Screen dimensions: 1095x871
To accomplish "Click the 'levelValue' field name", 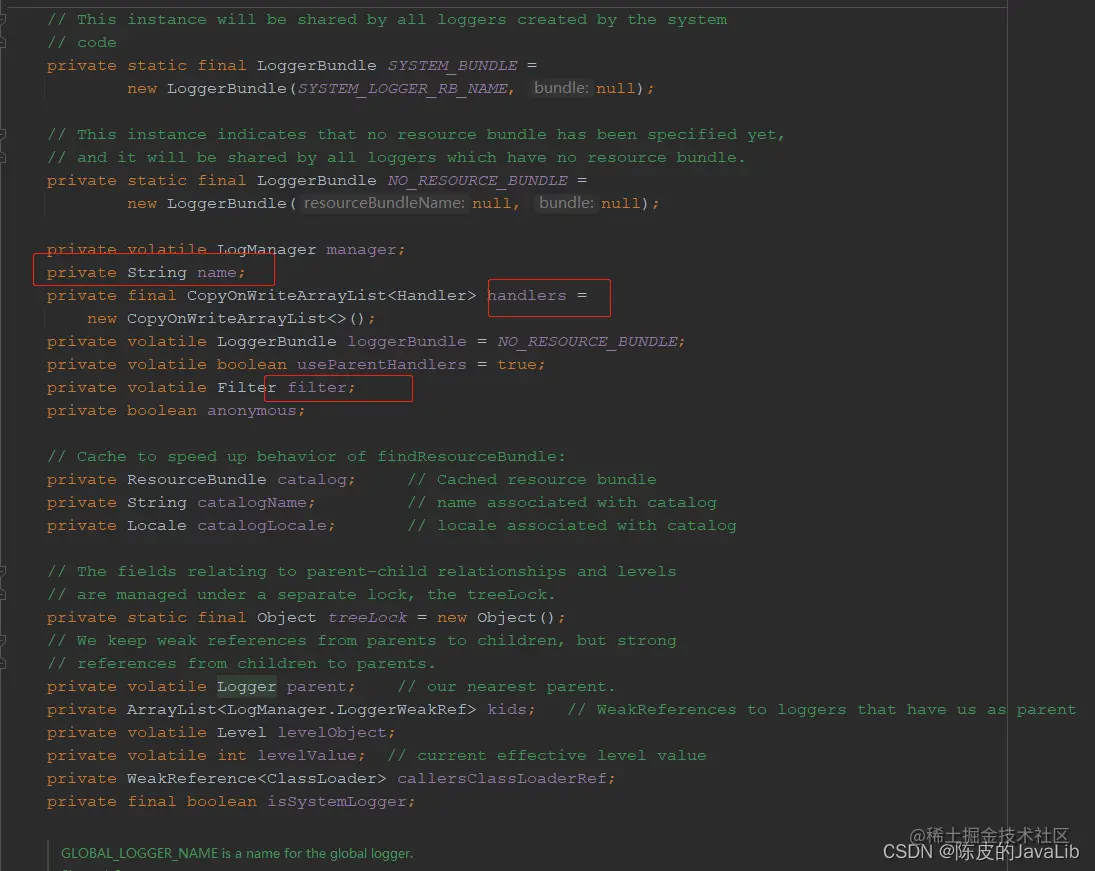I will 307,756.
